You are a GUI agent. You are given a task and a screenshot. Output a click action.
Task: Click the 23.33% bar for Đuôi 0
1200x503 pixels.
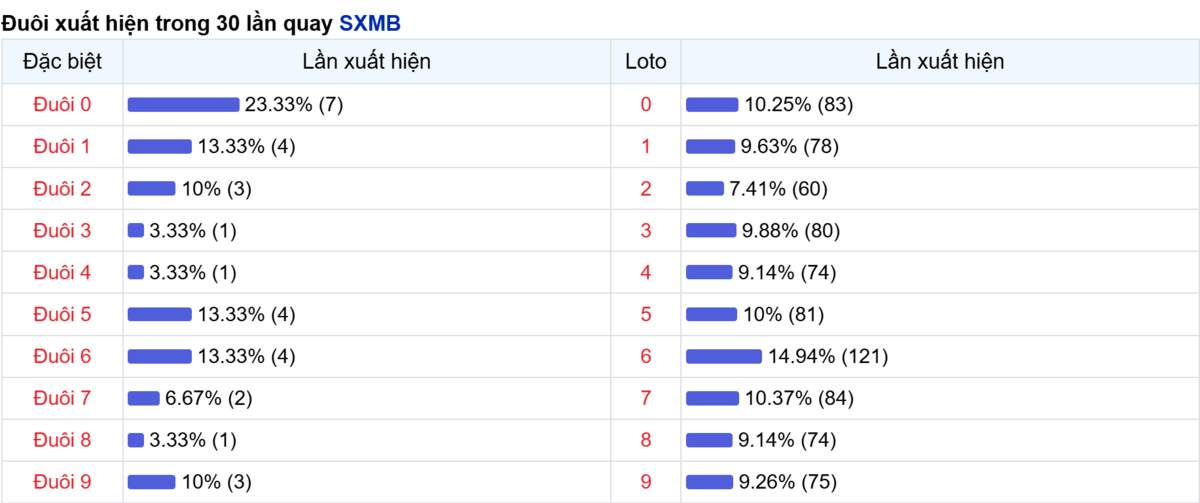pos(184,105)
